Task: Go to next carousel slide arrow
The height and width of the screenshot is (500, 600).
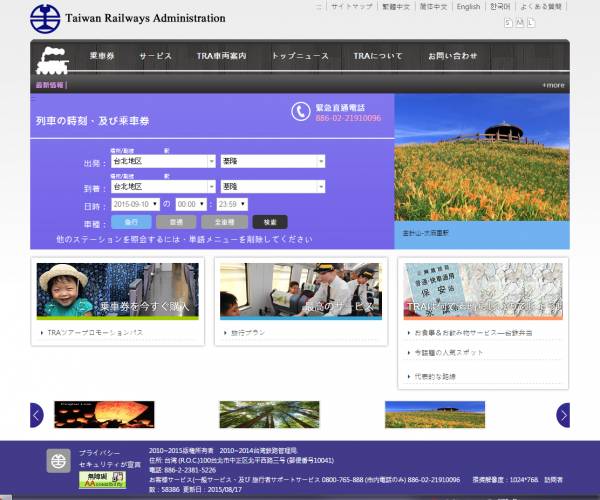Action: click(563, 415)
